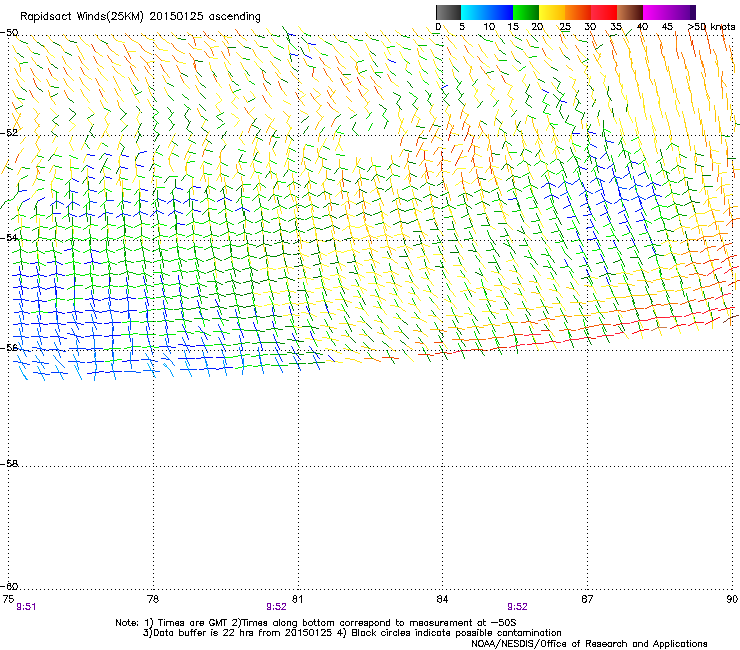This screenshot has height=650, width=740.
Task: Click the red 30-35 knots color band
Action: [604, 12]
